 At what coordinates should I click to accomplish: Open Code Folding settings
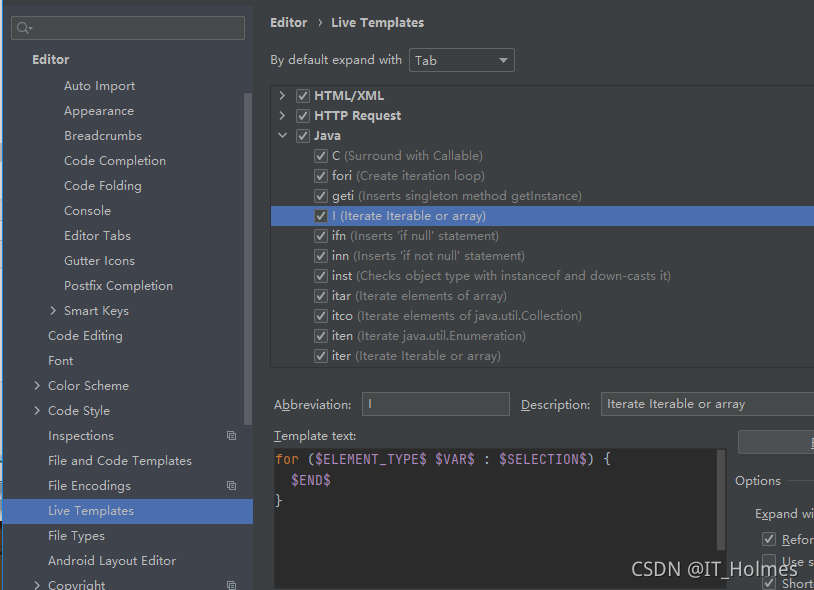[x=102, y=186]
